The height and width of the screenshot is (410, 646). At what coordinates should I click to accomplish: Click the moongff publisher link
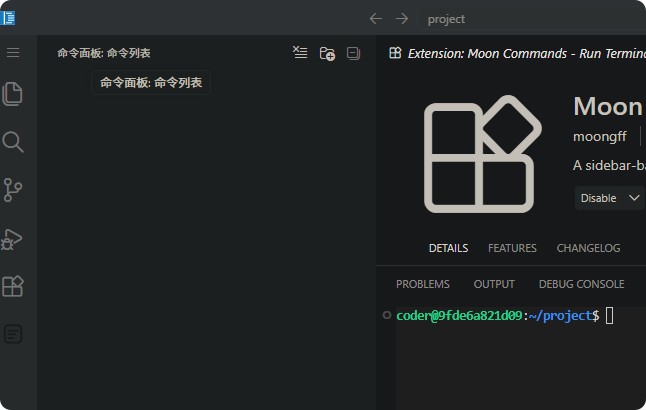click(x=599, y=136)
